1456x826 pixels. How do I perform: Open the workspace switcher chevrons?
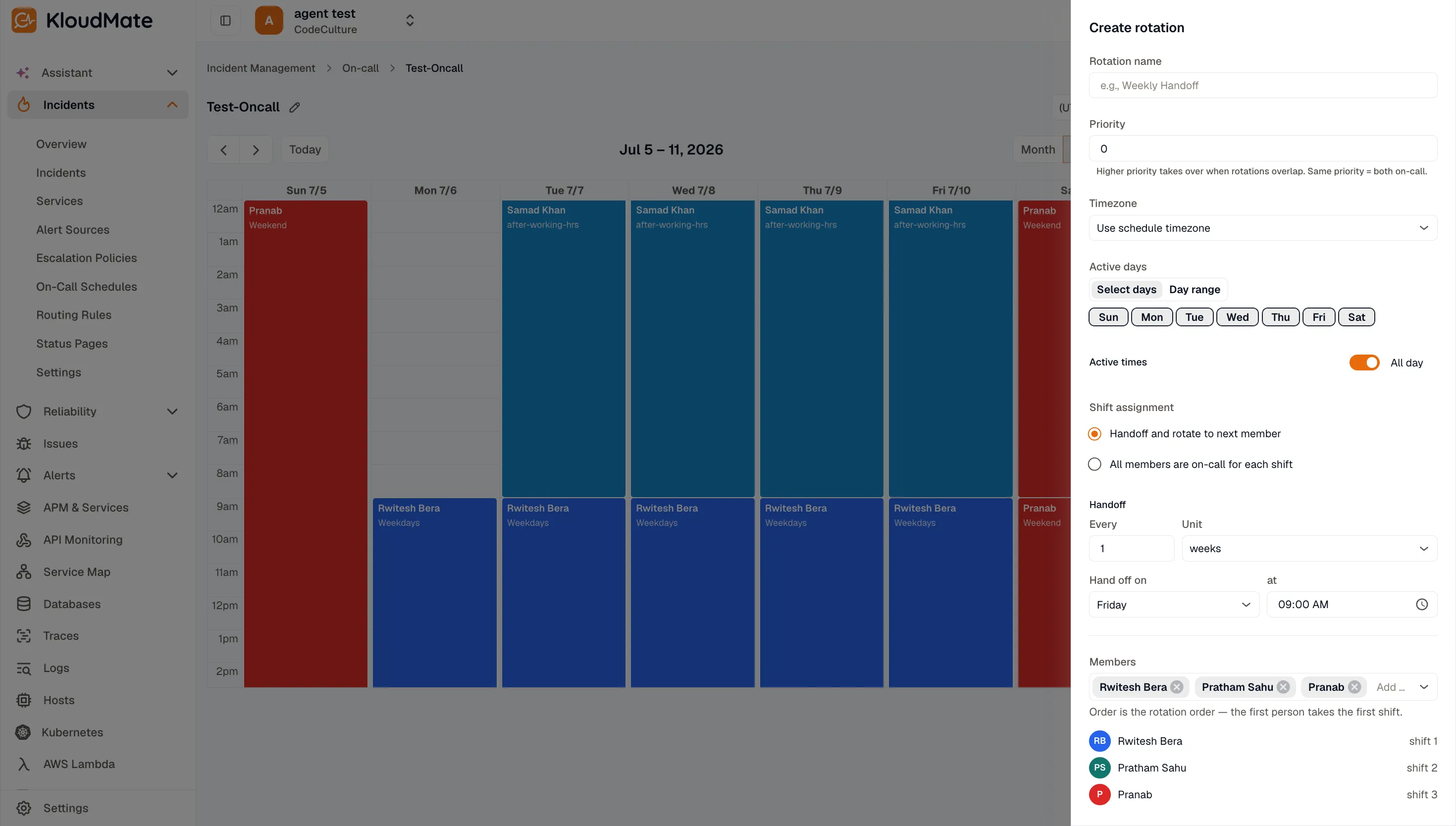(x=410, y=21)
